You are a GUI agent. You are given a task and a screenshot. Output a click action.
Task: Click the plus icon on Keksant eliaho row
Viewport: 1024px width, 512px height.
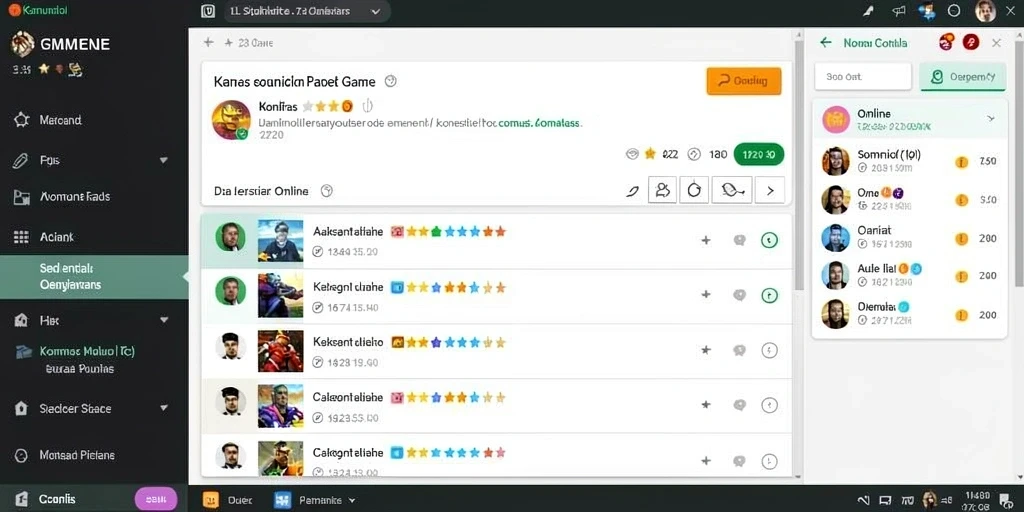pyautogui.click(x=705, y=350)
